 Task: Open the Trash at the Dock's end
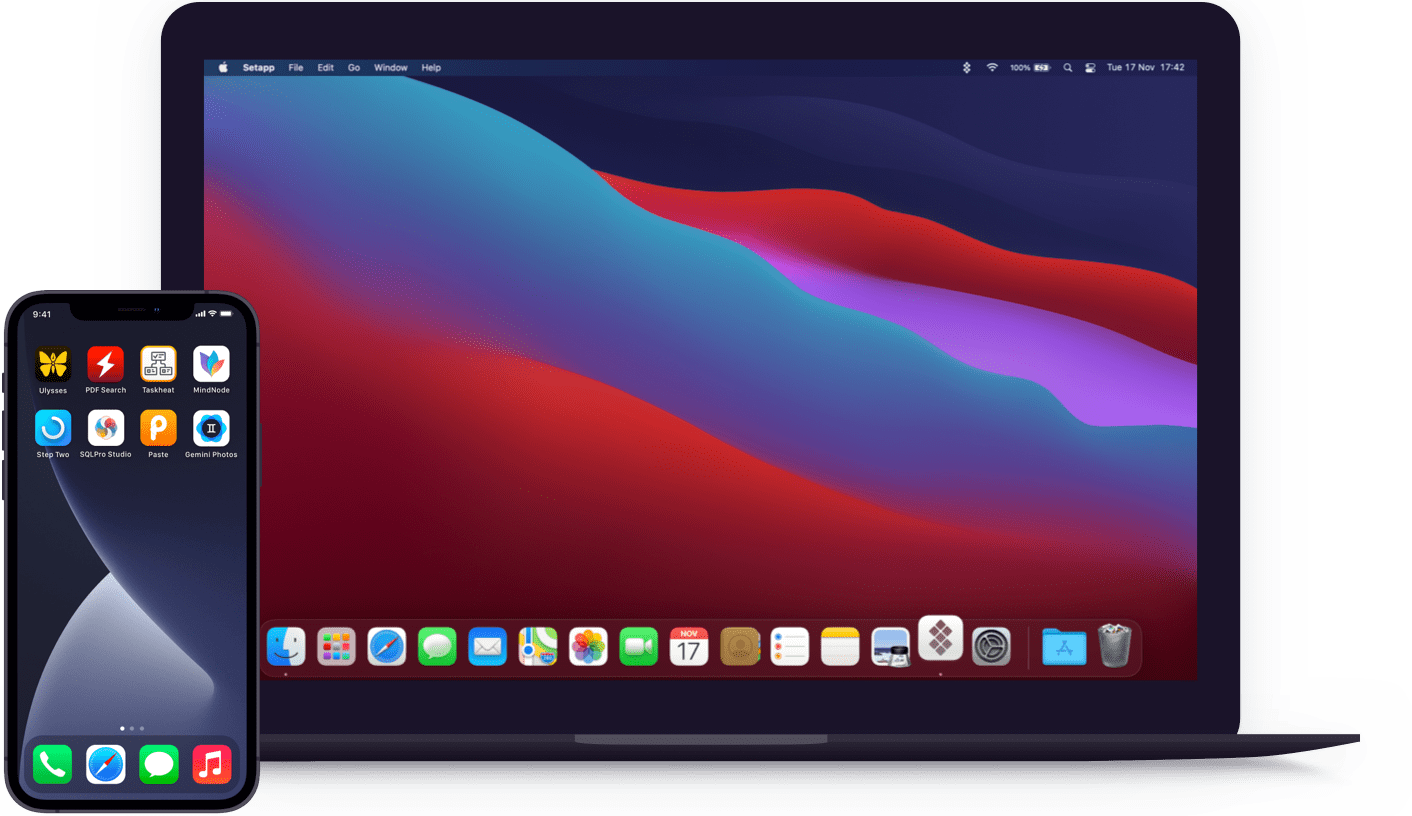coord(1113,646)
